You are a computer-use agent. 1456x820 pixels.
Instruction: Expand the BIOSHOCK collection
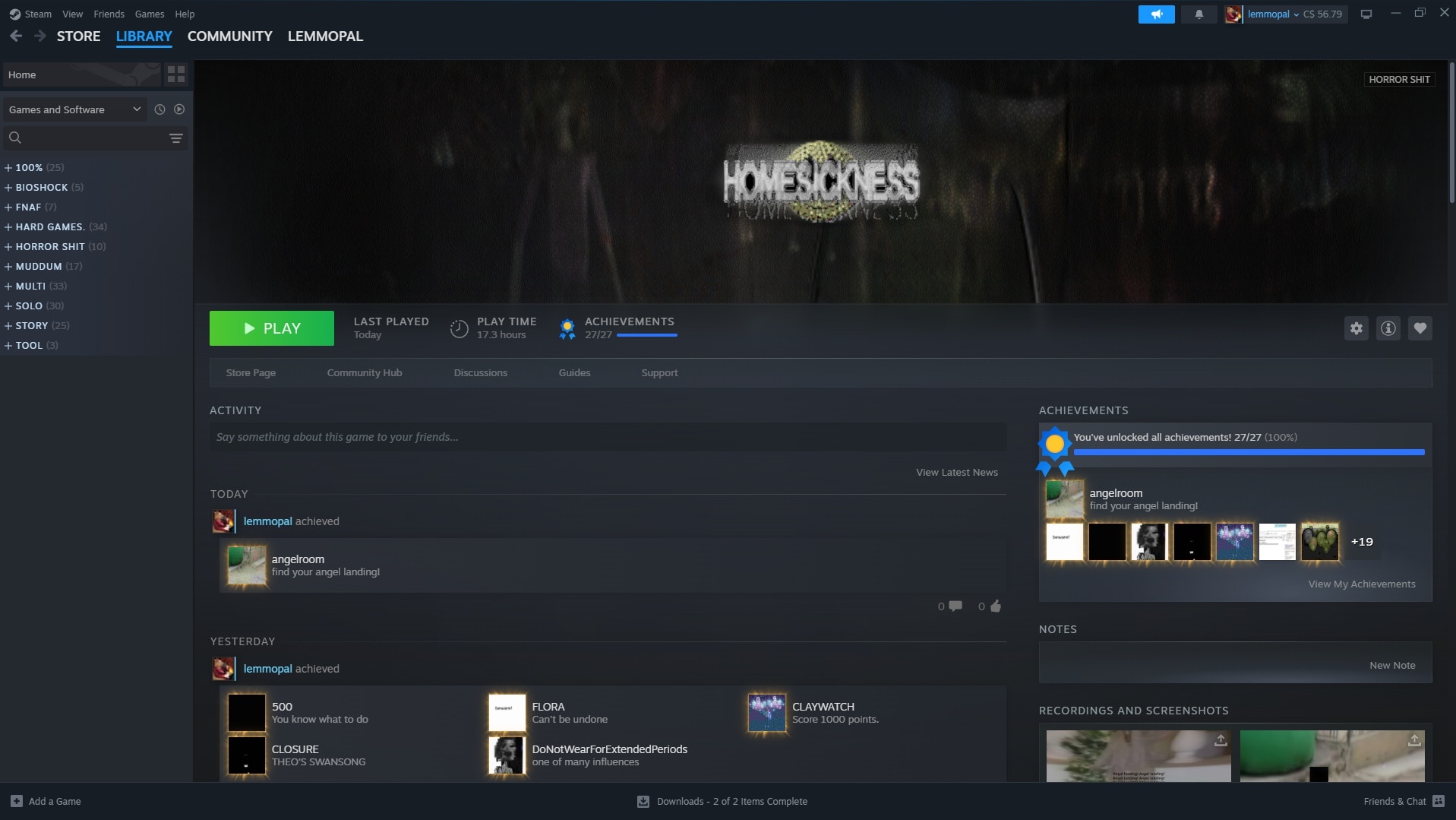(x=8, y=187)
